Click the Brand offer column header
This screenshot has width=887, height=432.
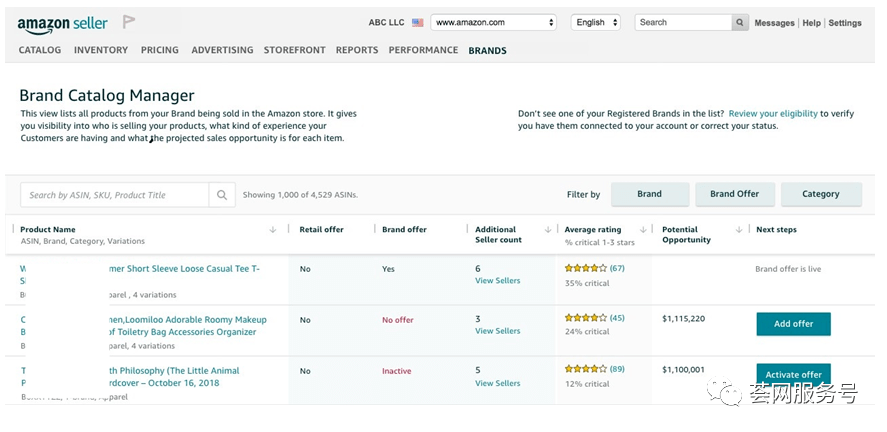tap(404, 230)
